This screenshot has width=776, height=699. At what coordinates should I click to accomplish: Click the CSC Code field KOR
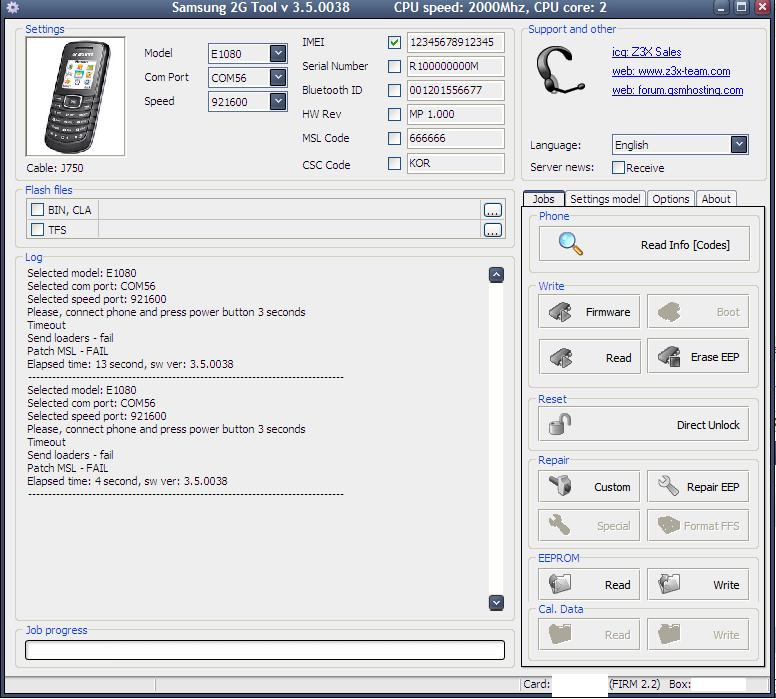click(x=455, y=163)
